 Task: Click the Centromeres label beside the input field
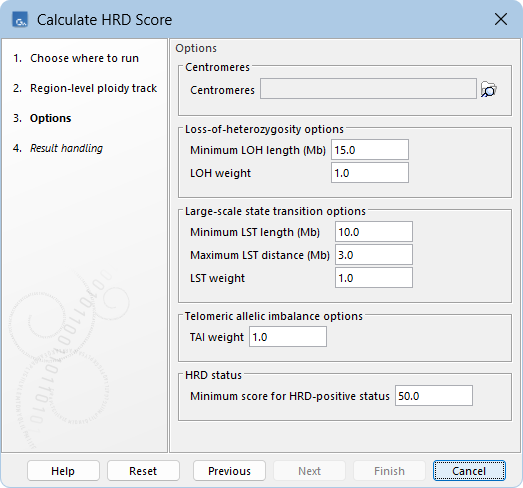(x=222, y=90)
